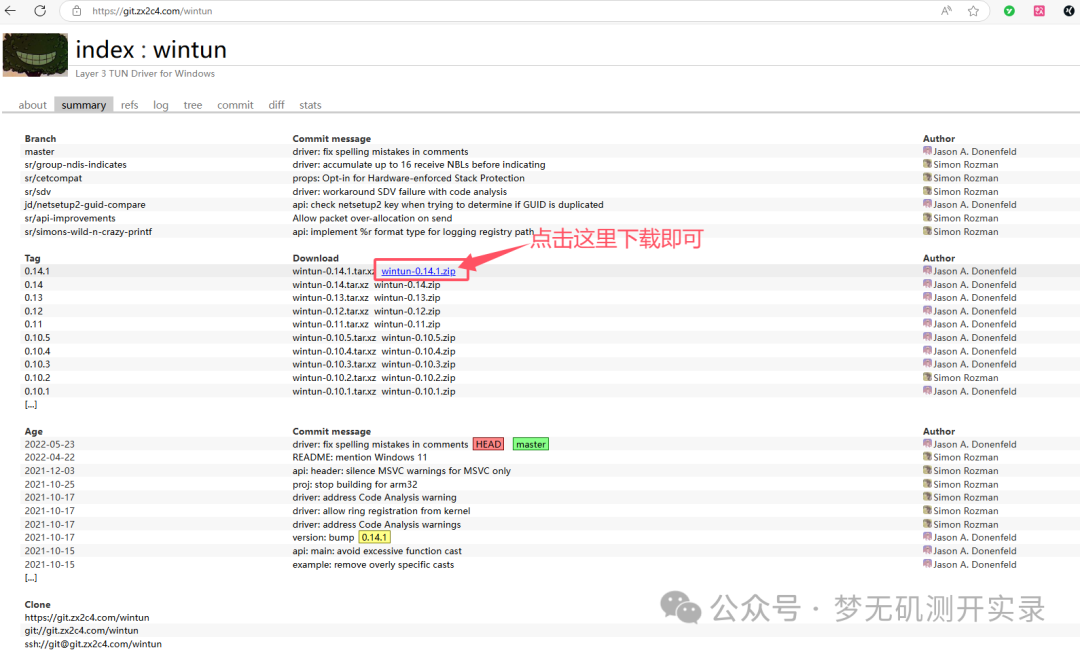Open branch sr/simons-wild-n-crazy-printf
Screen dimensions: 1080x652
click(x=88, y=231)
